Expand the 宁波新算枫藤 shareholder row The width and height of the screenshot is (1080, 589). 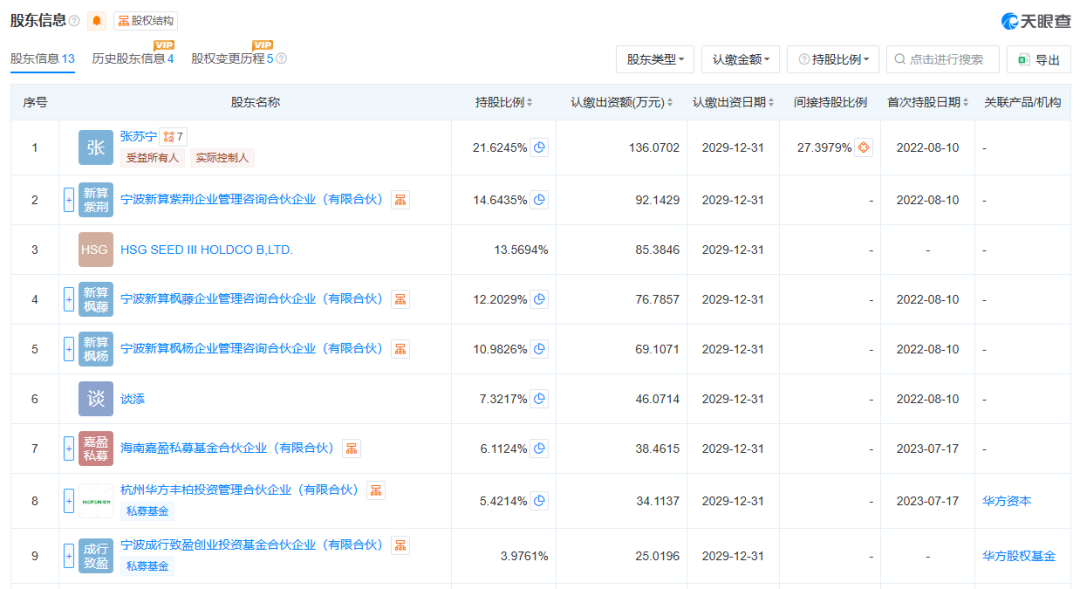pos(69,300)
